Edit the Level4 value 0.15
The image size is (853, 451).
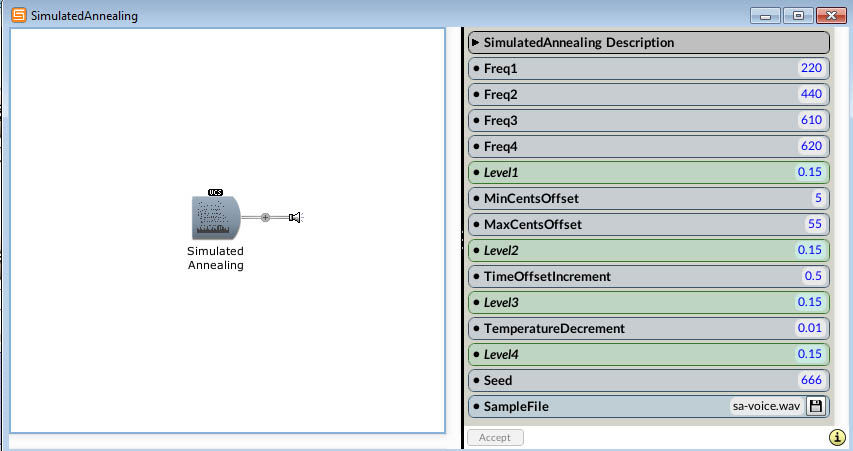809,354
